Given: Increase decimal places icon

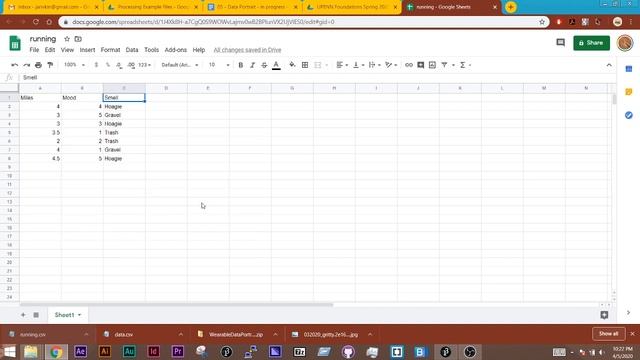Looking at the screenshot, I should (x=131, y=65).
